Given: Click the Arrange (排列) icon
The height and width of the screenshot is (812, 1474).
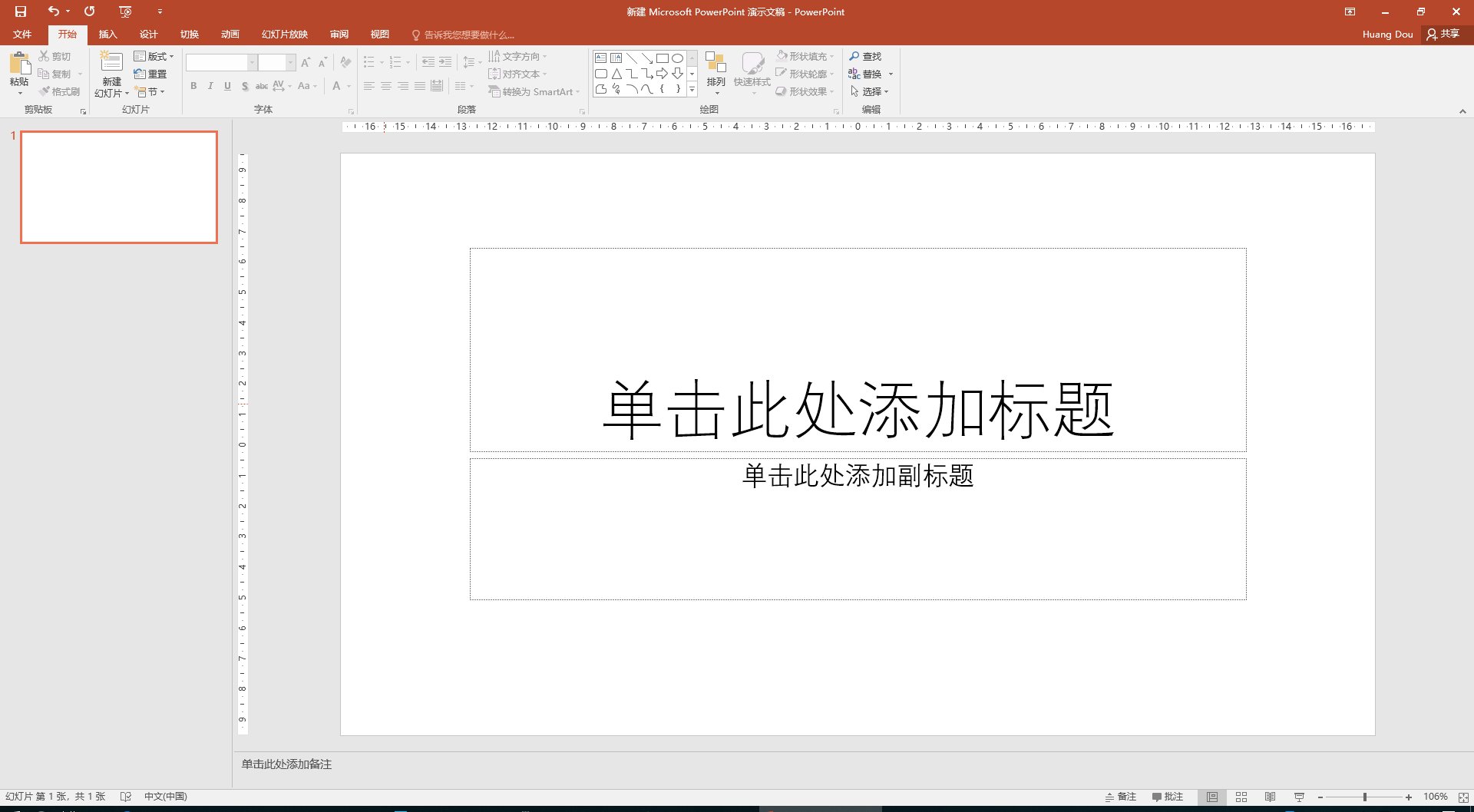Looking at the screenshot, I should pyautogui.click(x=716, y=64).
